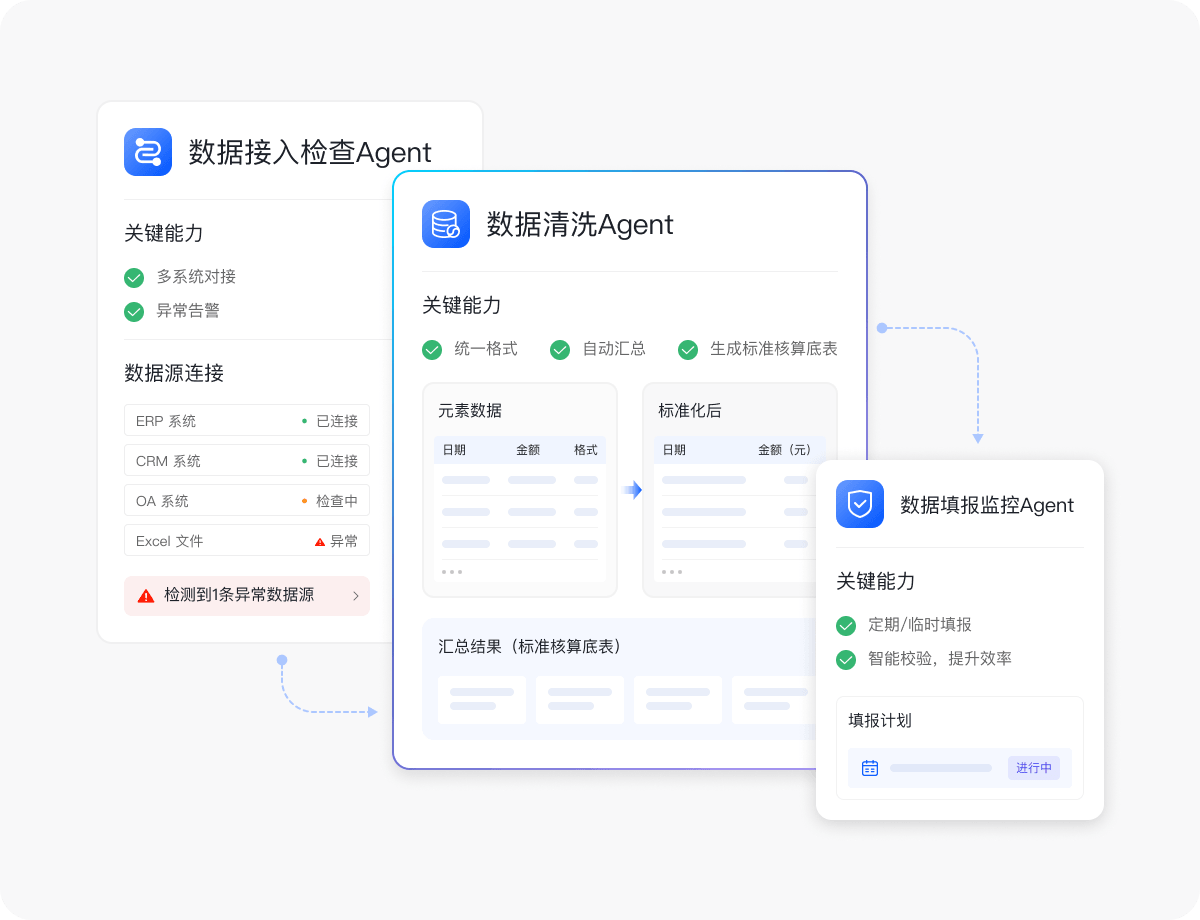The width and height of the screenshot is (1200, 920).
Task: Click the green check beside 异常告警
Action: pos(134,311)
